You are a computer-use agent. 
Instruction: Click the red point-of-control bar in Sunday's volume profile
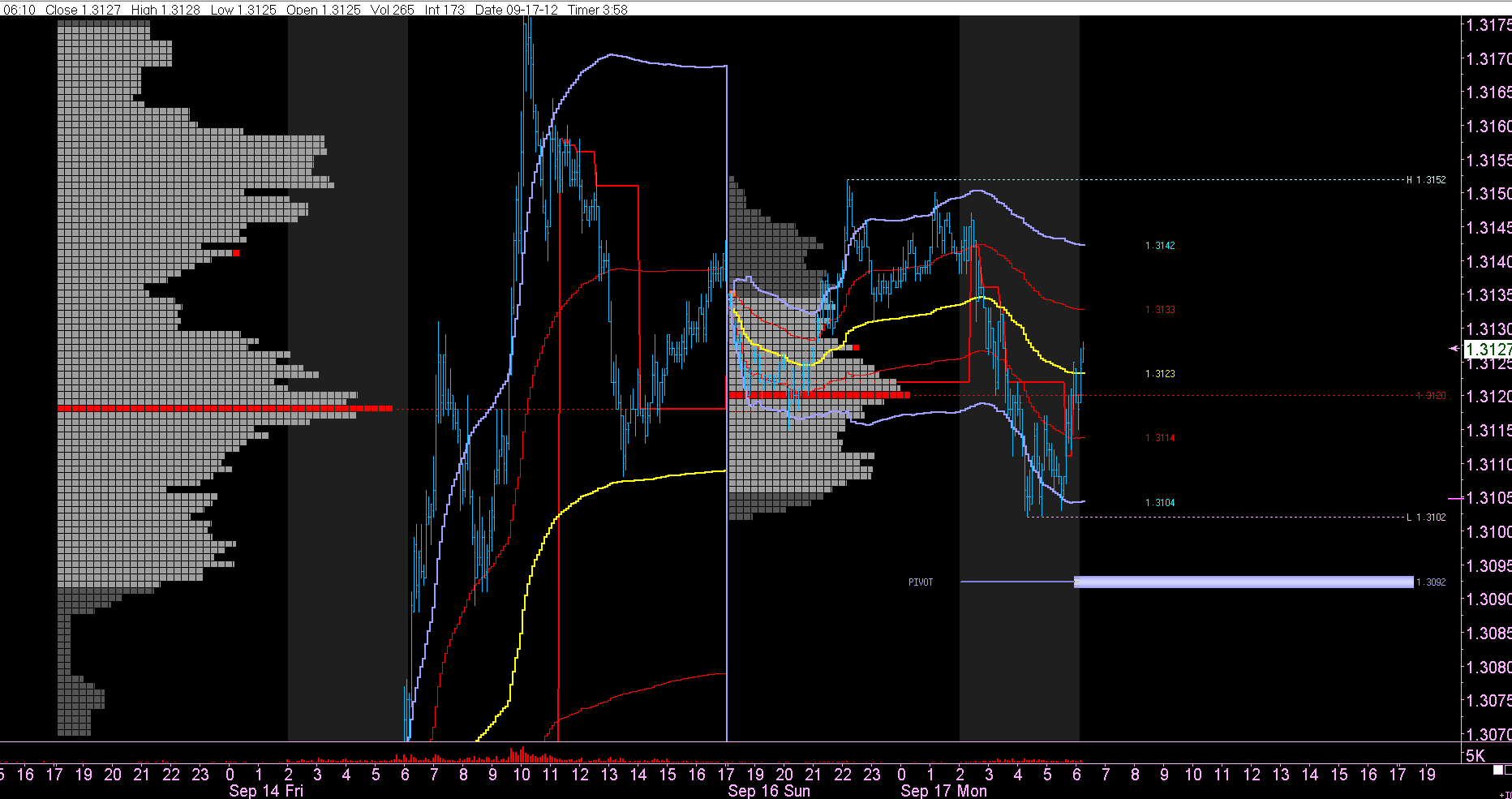click(x=819, y=395)
